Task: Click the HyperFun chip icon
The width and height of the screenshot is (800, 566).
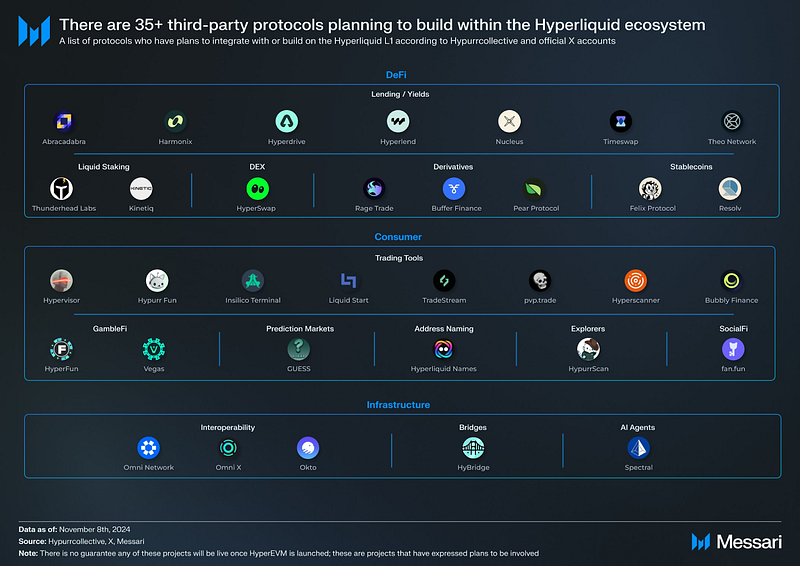Action: coord(61,349)
